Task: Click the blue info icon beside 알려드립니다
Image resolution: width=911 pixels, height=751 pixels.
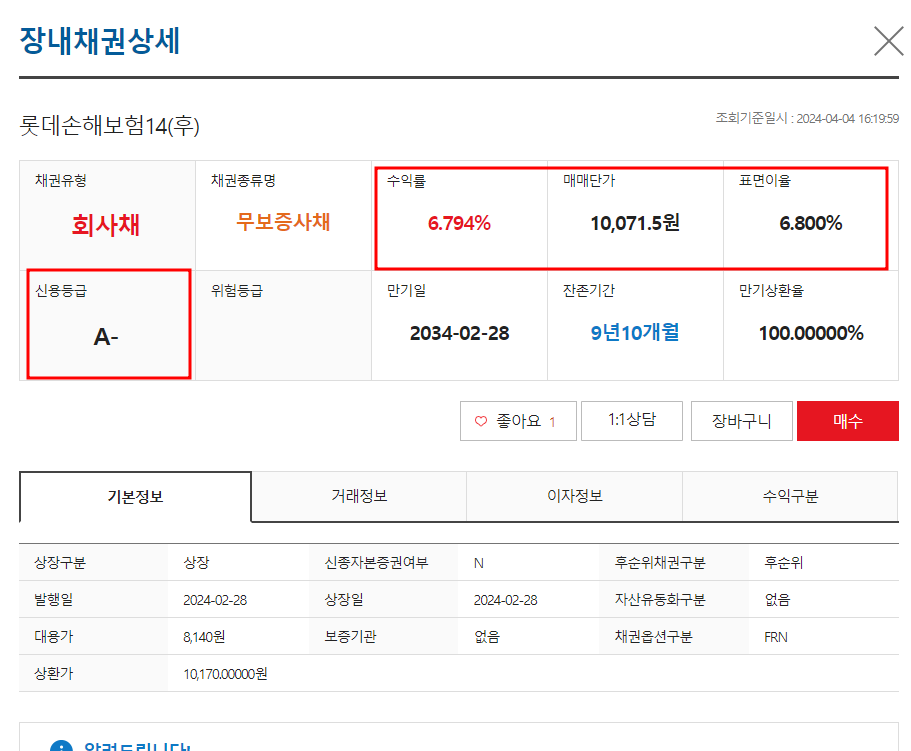Action: [62, 746]
